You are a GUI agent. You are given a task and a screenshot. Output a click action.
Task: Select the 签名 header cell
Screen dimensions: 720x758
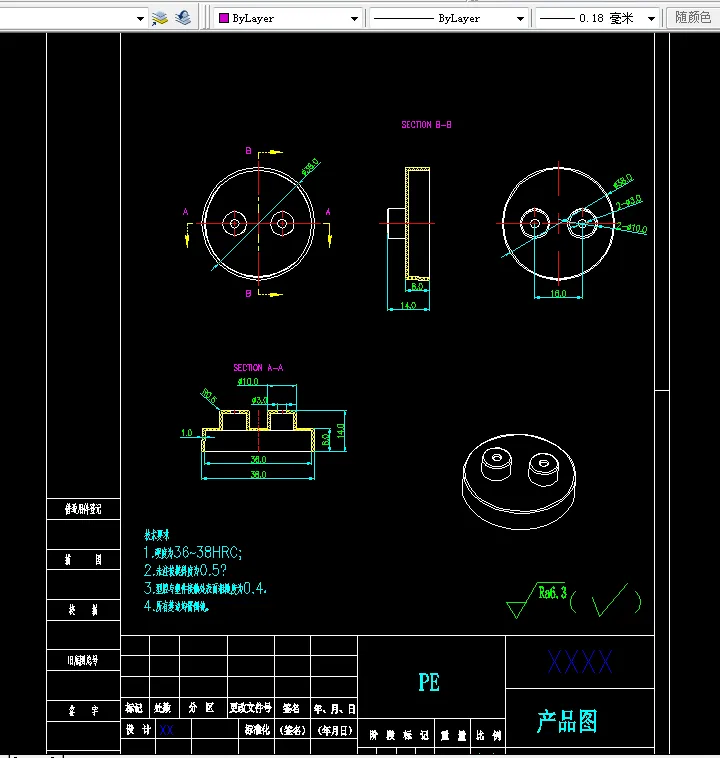pos(291,709)
